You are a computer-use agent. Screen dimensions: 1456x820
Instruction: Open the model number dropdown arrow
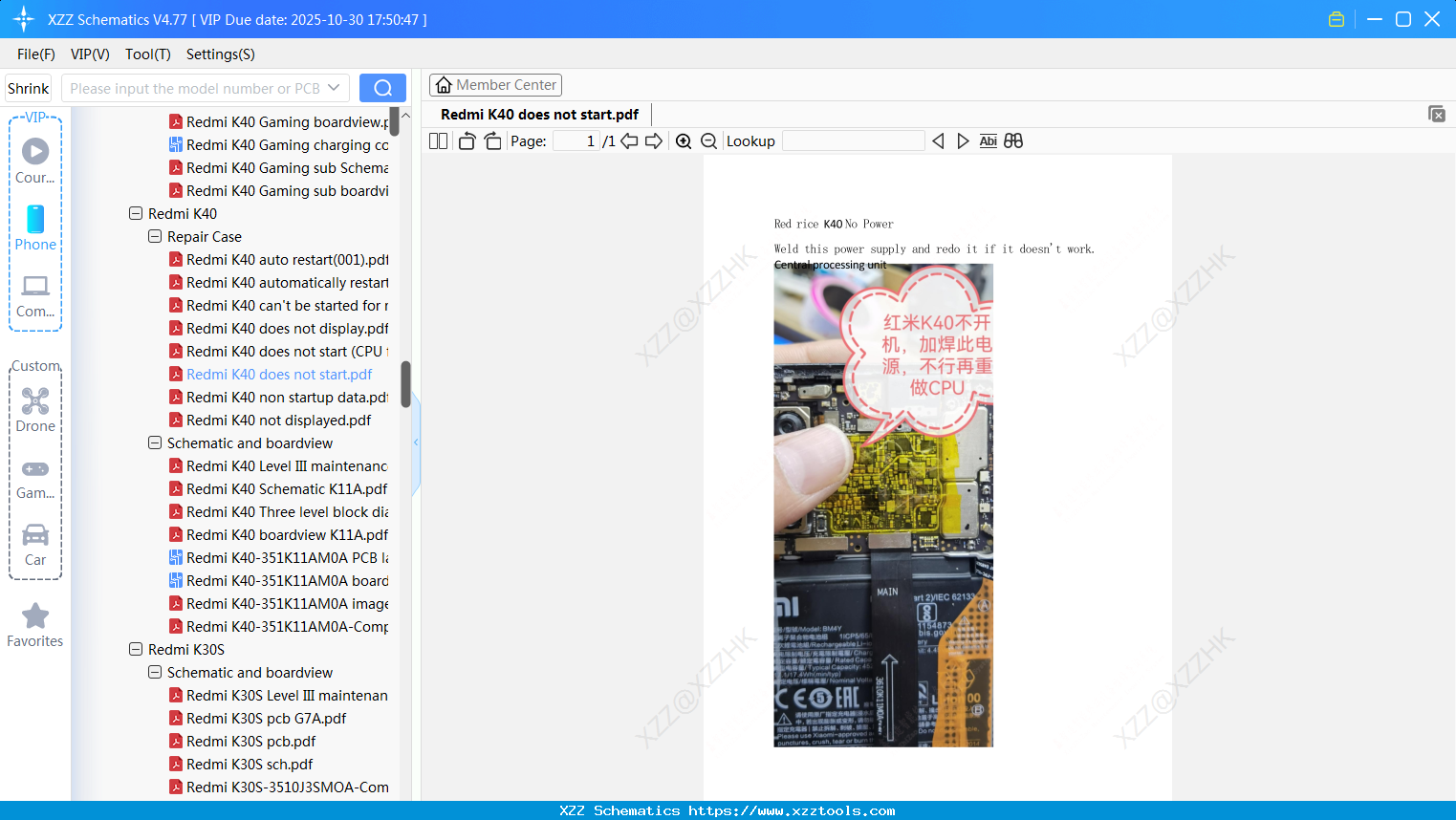coord(334,88)
